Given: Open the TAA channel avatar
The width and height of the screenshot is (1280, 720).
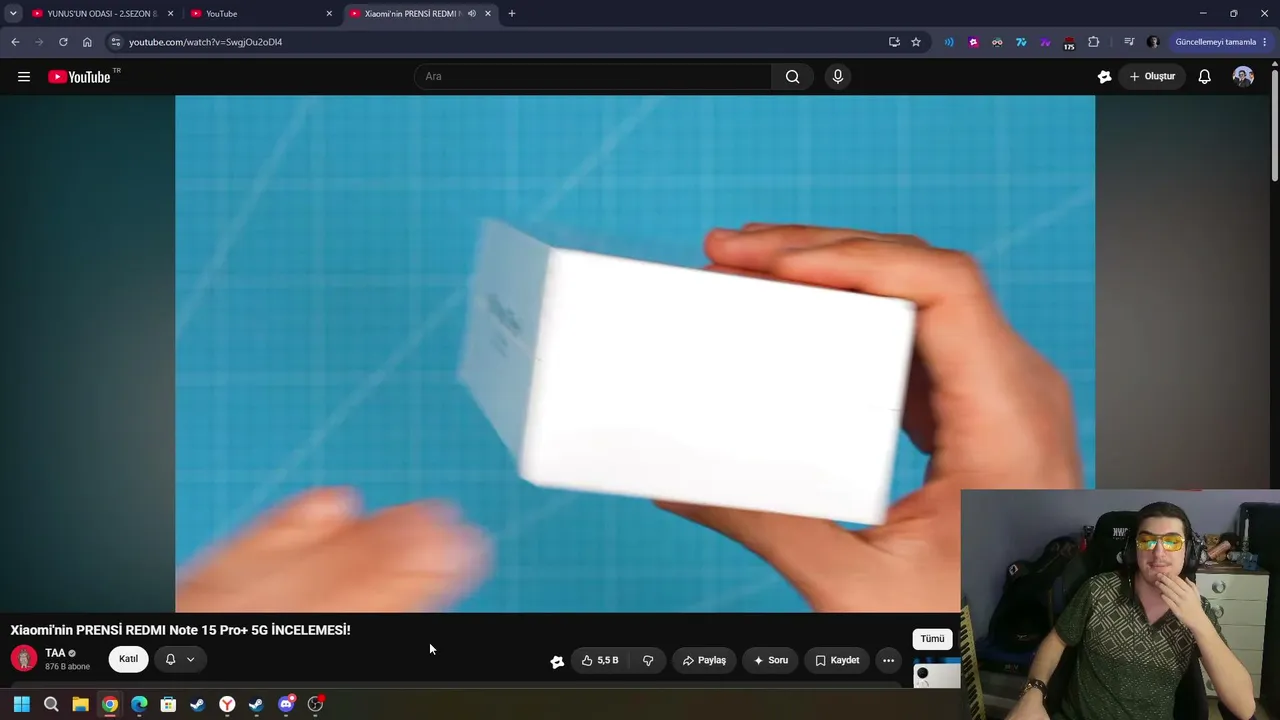Looking at the screenshot, I should [x=24, y=659].
